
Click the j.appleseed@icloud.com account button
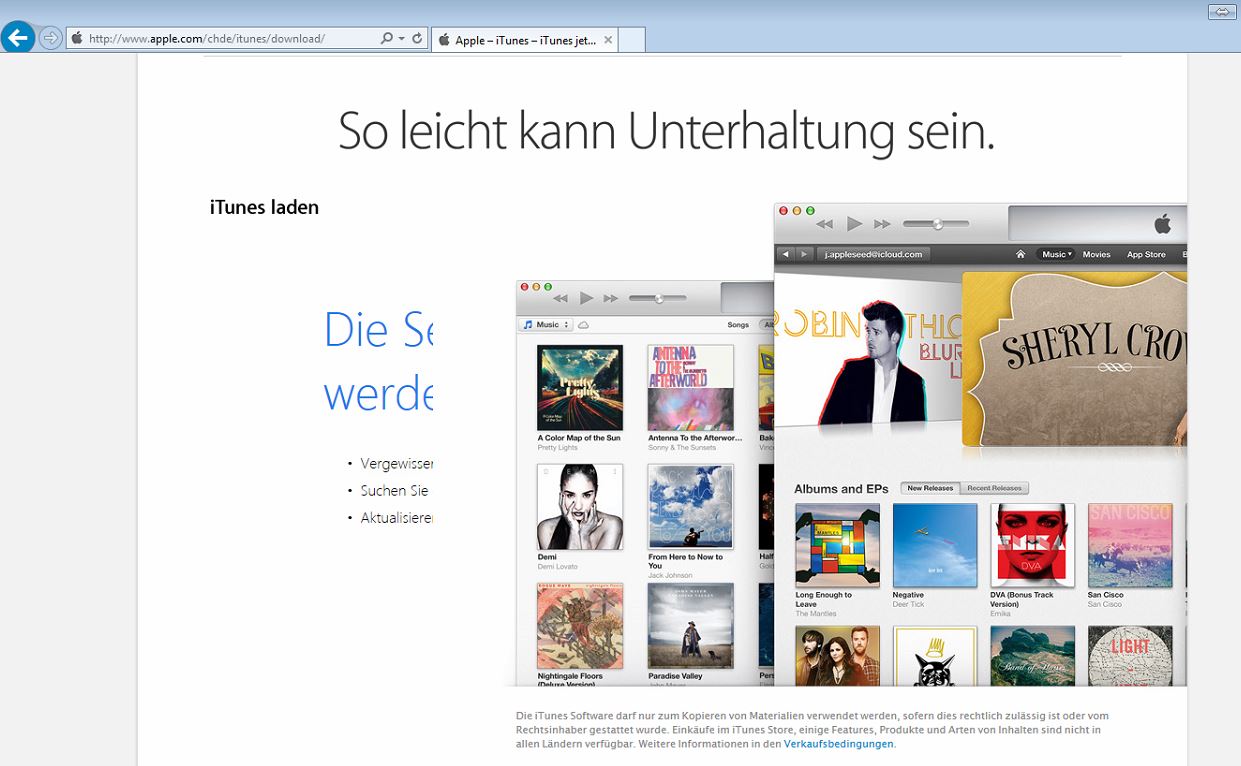[873, 254]
